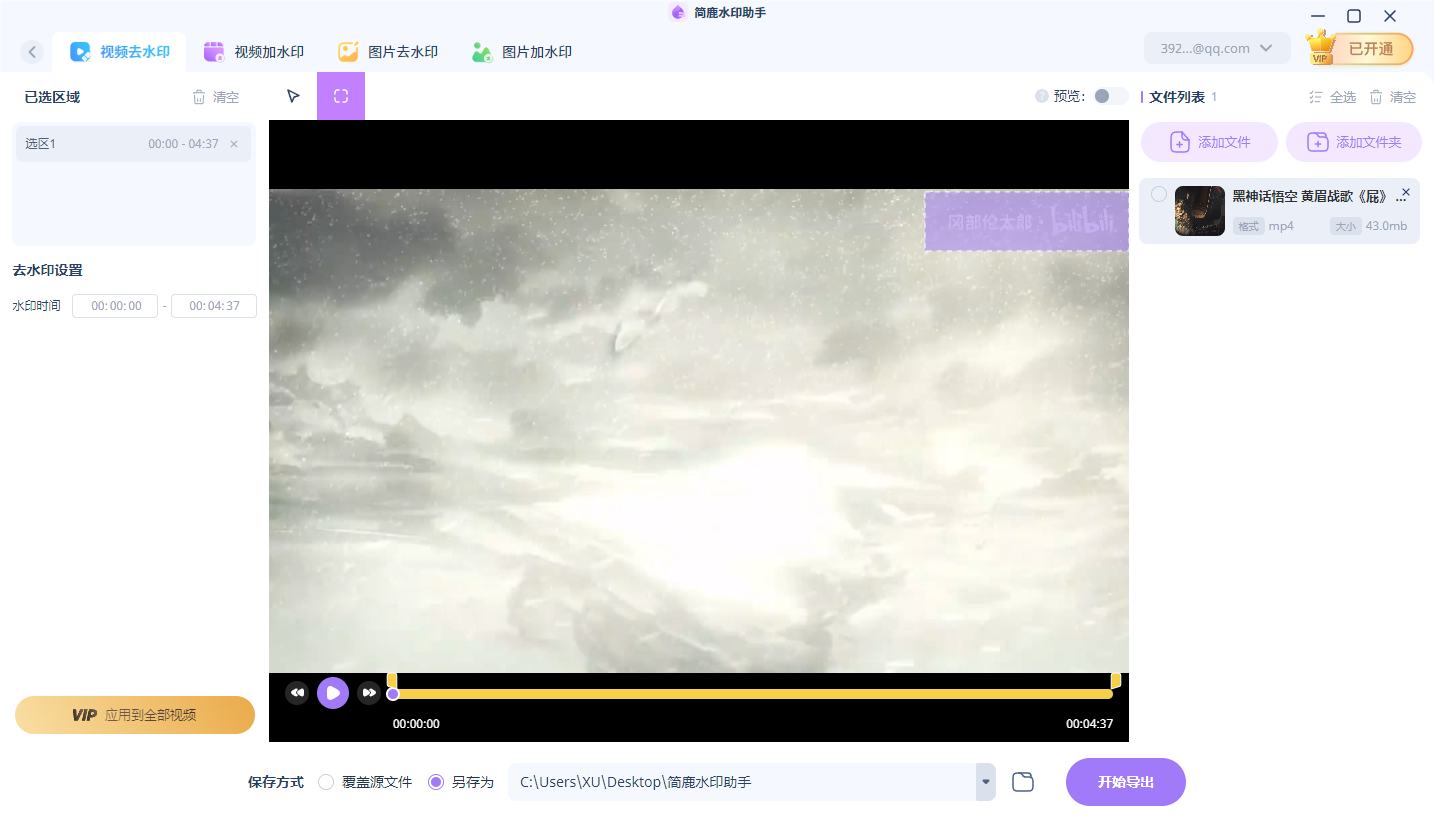Clear the file list with 清空
Screen dimensions: 1434x822
(1393, 97)
